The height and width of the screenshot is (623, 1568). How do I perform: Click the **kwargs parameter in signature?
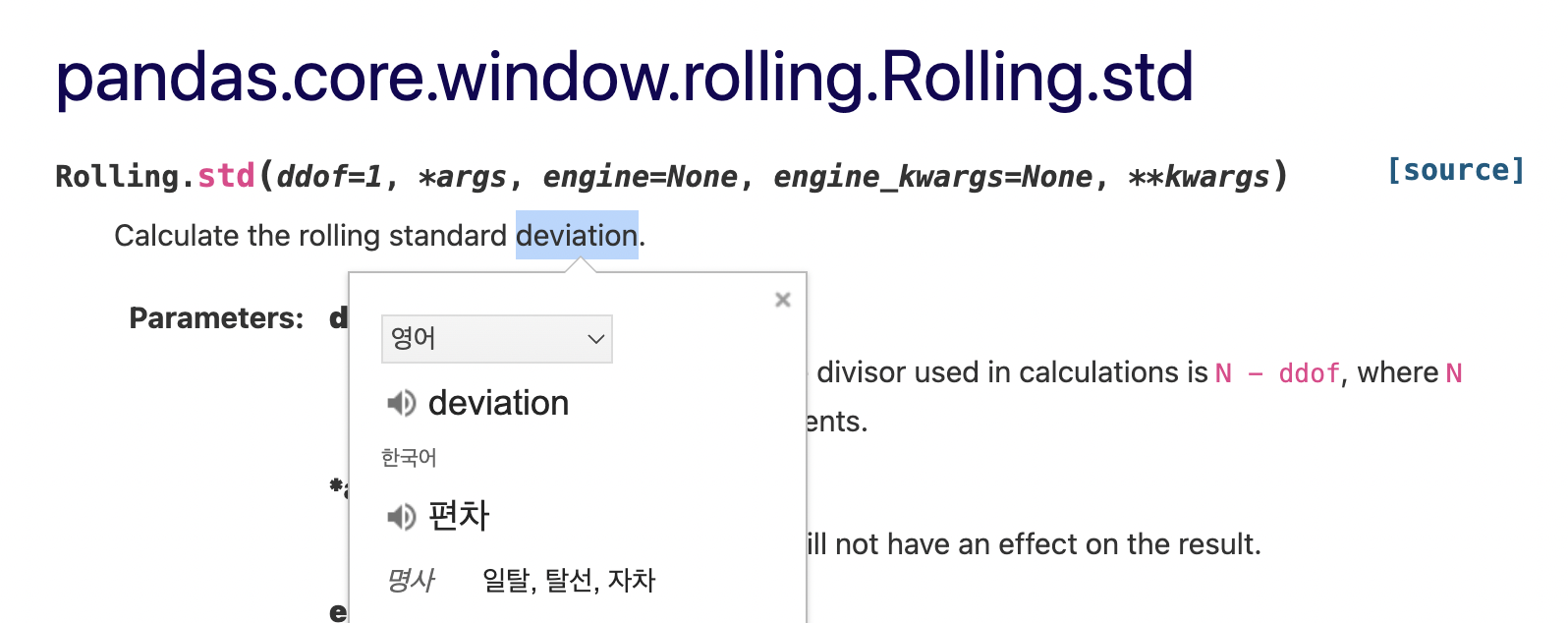pos(1199,177)
